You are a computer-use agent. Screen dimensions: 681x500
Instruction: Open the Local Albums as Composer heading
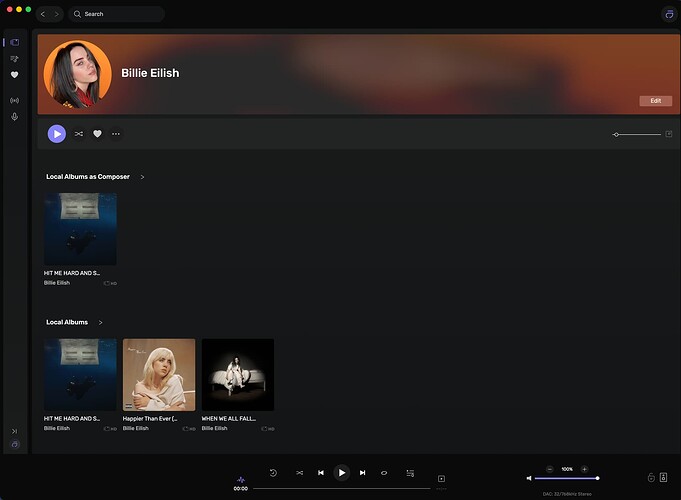click(x=88, y=177)
